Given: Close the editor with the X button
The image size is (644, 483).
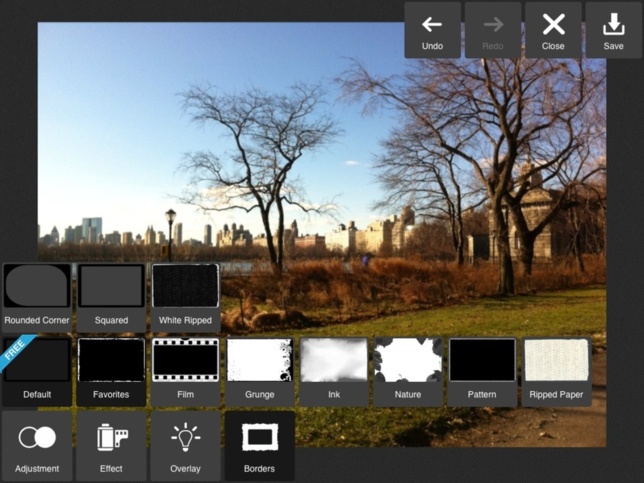Looking at the screenshot, I should pos(553,30).
